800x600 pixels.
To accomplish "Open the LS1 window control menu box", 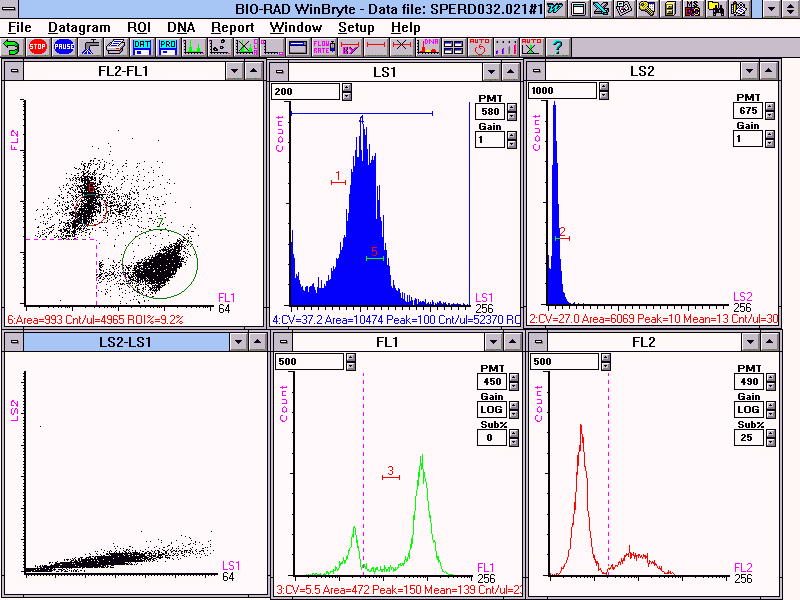I will point(279,72).
